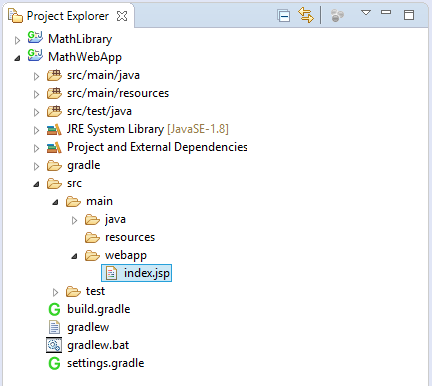Click the focus on active task icon

[x=337, y=16]
